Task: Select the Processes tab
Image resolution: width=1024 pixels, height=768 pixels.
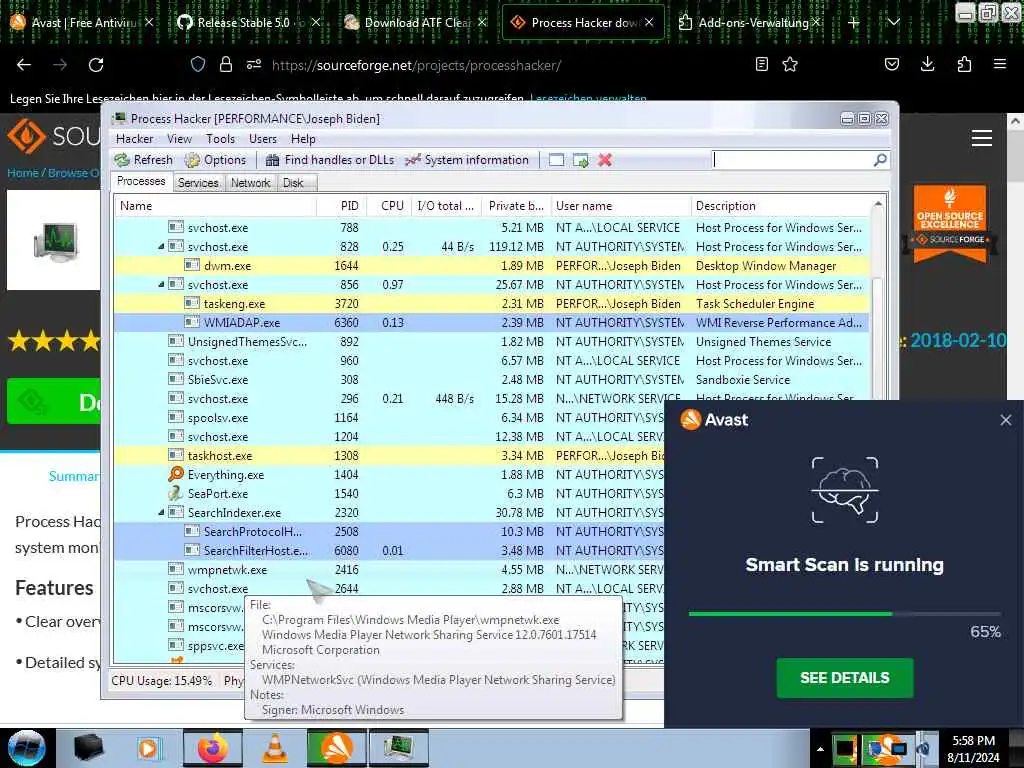Action: pos(141,182)
